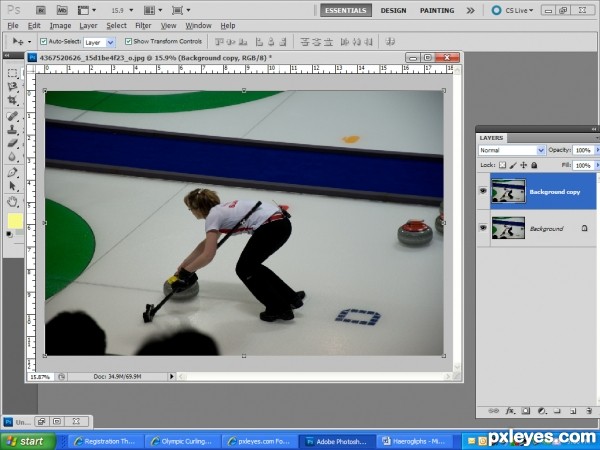This screenshot has height=450, width=600.
Task: Select the Path Selection arrow tool
Action: [13, 186]
